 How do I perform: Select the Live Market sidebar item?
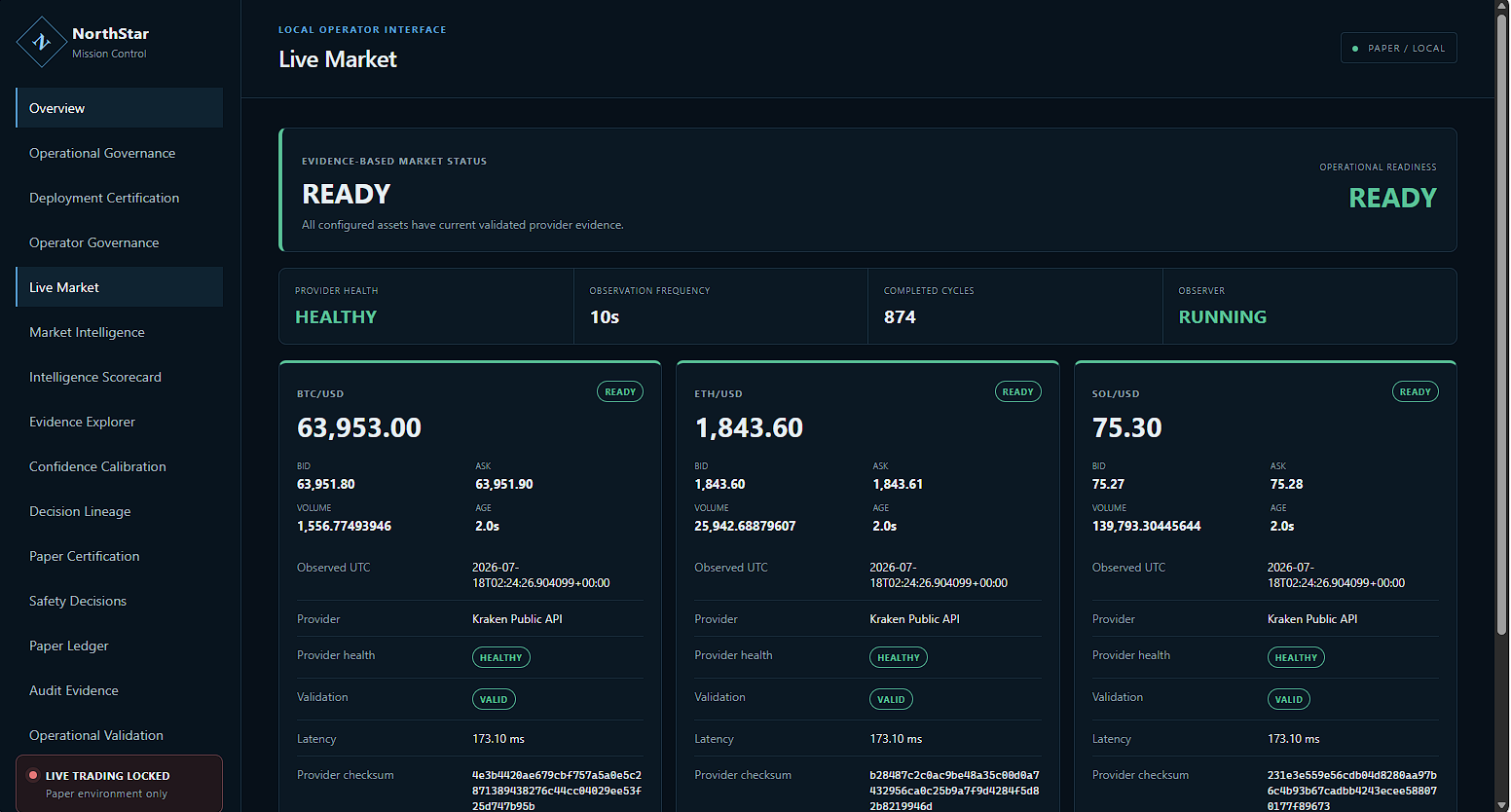120,287
